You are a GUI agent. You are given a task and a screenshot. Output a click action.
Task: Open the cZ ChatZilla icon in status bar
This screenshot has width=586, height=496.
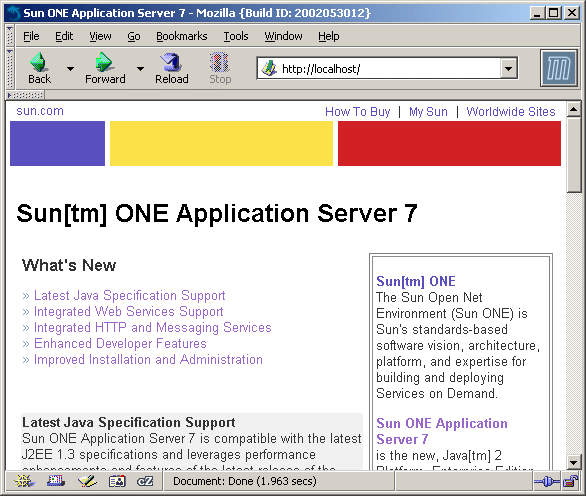click(145, 481)
